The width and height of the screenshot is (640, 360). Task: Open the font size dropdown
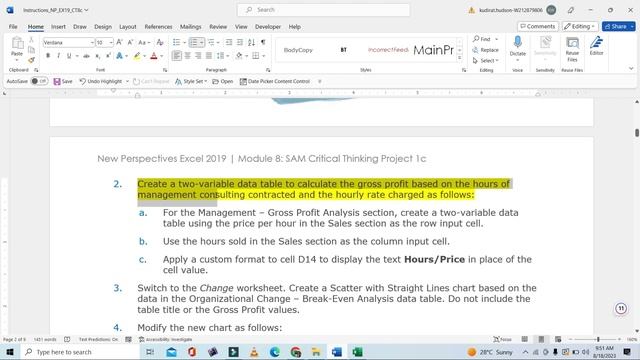pos(111,42)
